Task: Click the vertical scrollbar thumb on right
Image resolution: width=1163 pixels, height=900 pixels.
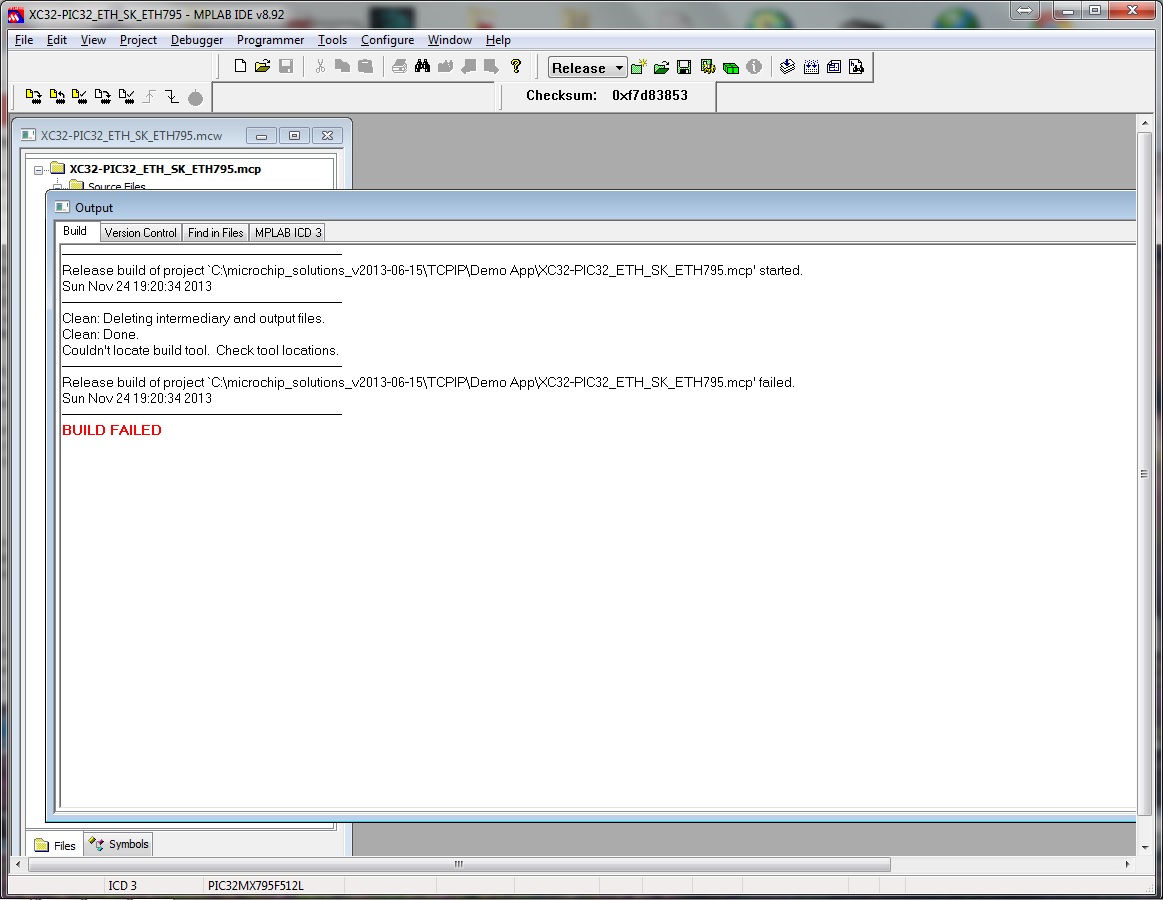Action: [1144, 473]
